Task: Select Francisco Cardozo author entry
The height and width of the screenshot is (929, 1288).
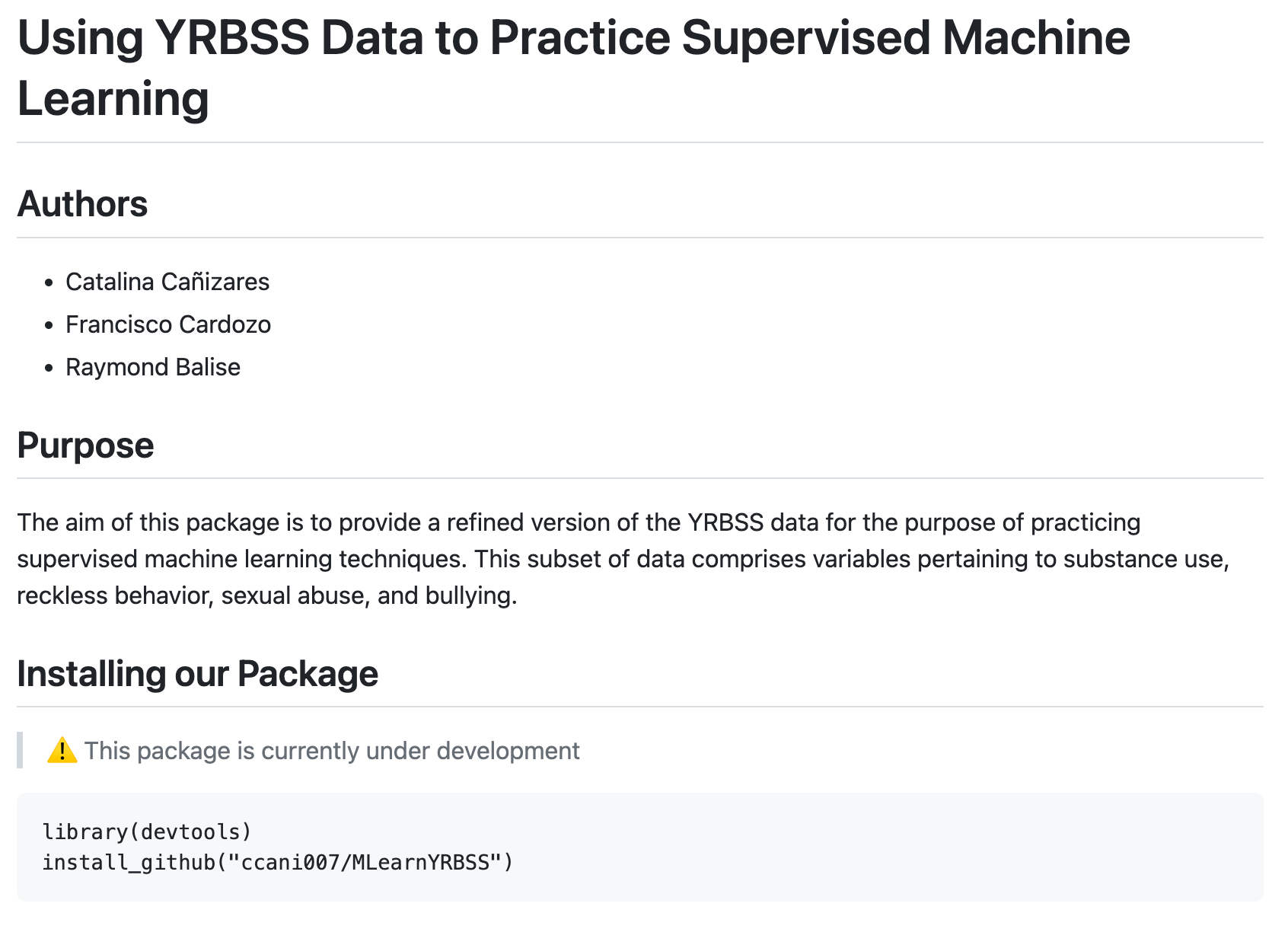Action: coord(168,324)
